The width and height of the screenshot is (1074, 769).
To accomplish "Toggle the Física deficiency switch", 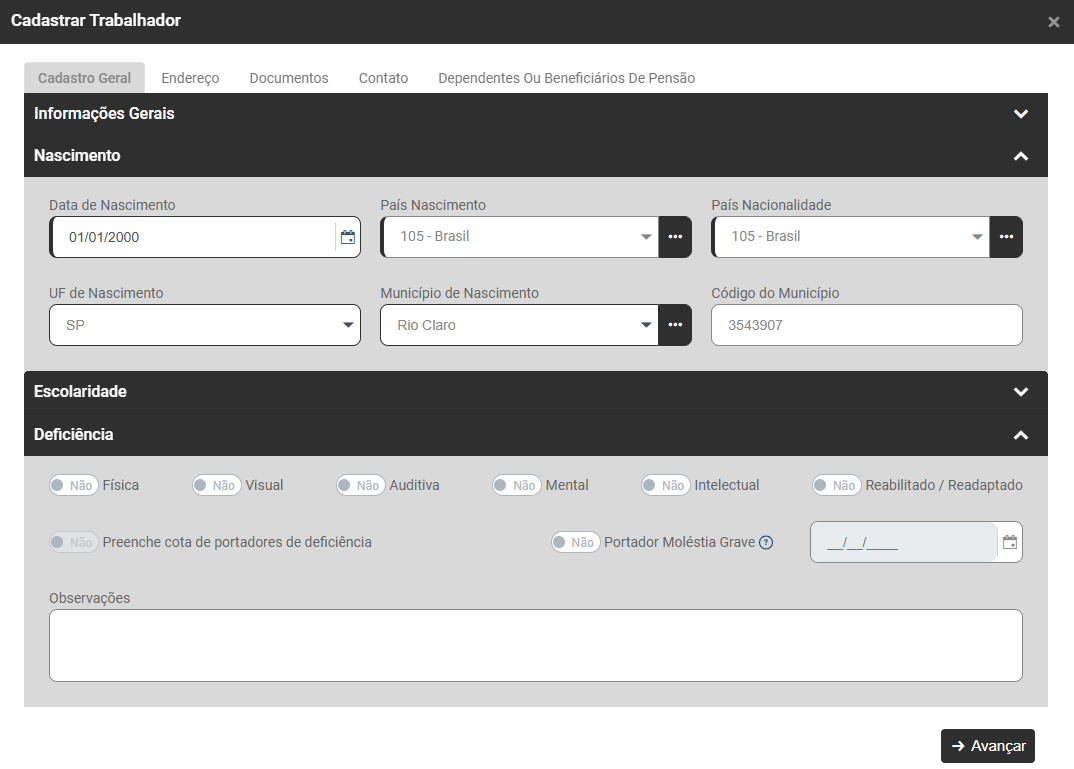I will coord(73,485).
